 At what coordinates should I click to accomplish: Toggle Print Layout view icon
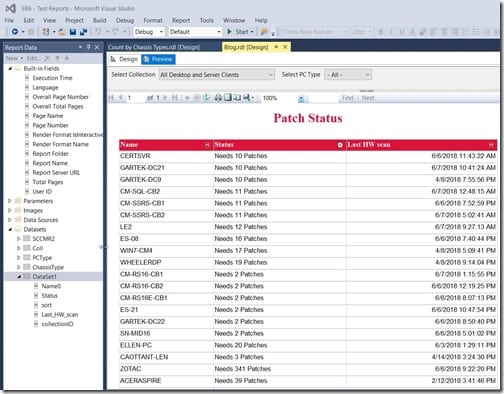point(228,98)
